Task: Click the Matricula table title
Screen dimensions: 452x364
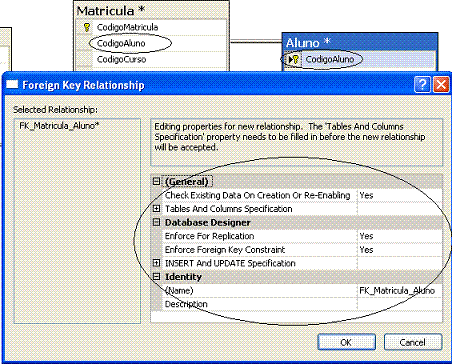Action: (111, 11)
